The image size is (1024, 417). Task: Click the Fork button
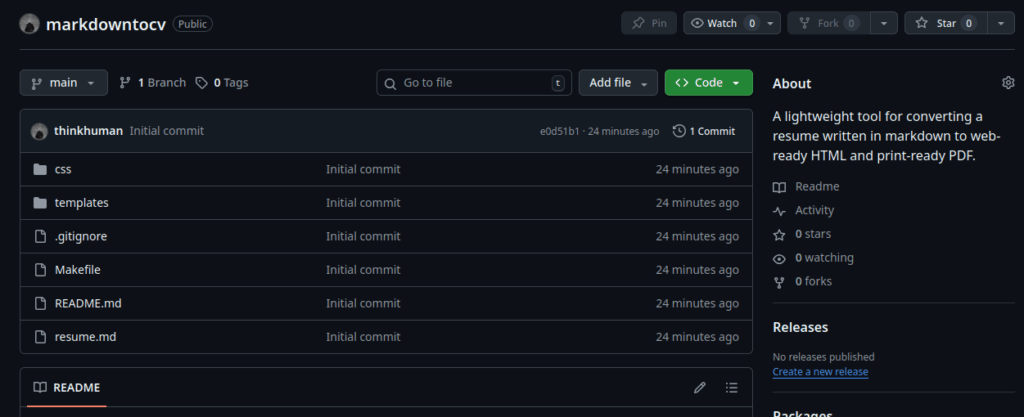coord(829,23)
